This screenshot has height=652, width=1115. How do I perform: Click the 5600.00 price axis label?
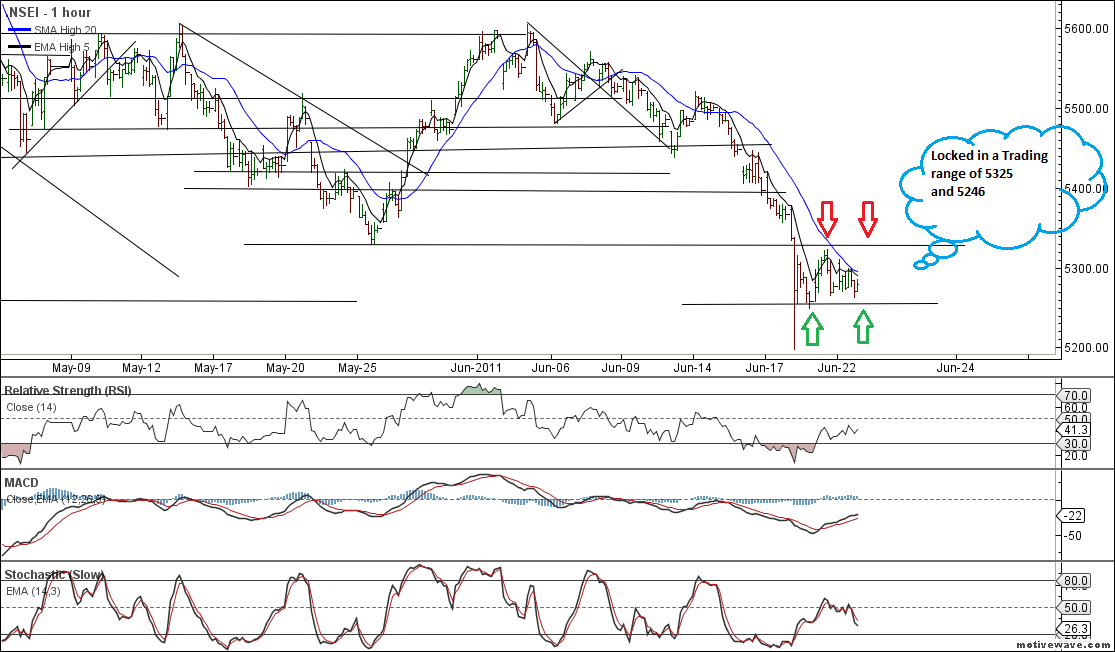tap(1088, 28)
